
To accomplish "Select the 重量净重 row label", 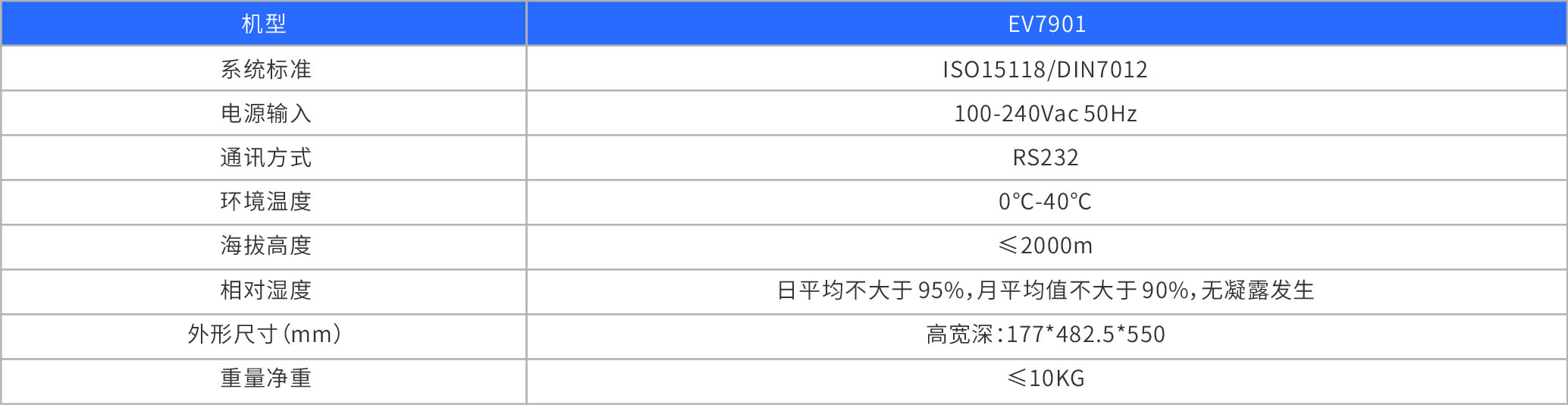I will coord(265,378).
